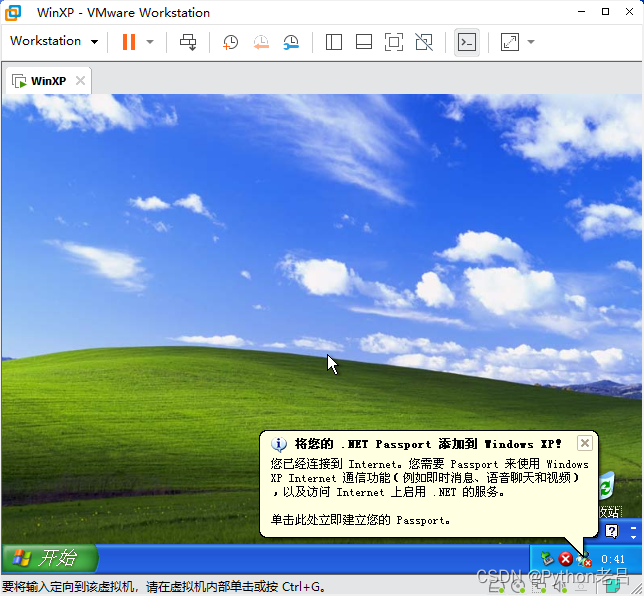Click the sound card status icon
Viewport: 644px width, 596px height.
560,588
